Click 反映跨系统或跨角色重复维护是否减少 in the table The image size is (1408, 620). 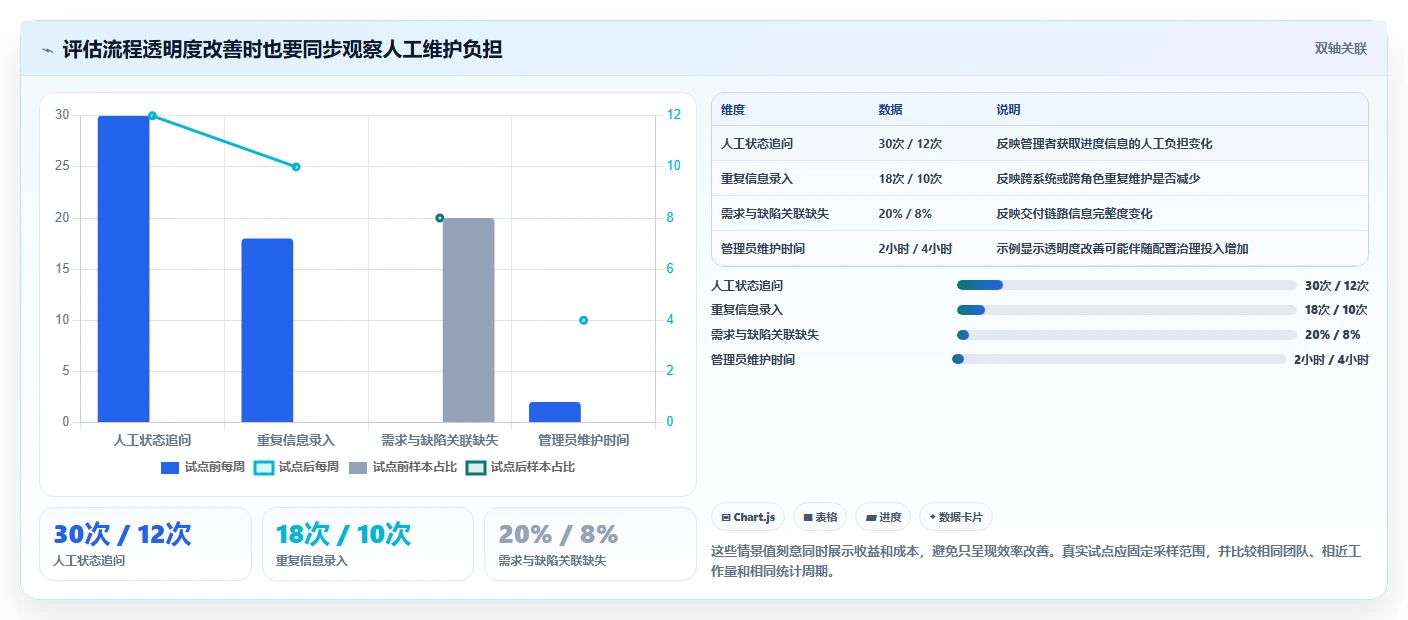1098,179
